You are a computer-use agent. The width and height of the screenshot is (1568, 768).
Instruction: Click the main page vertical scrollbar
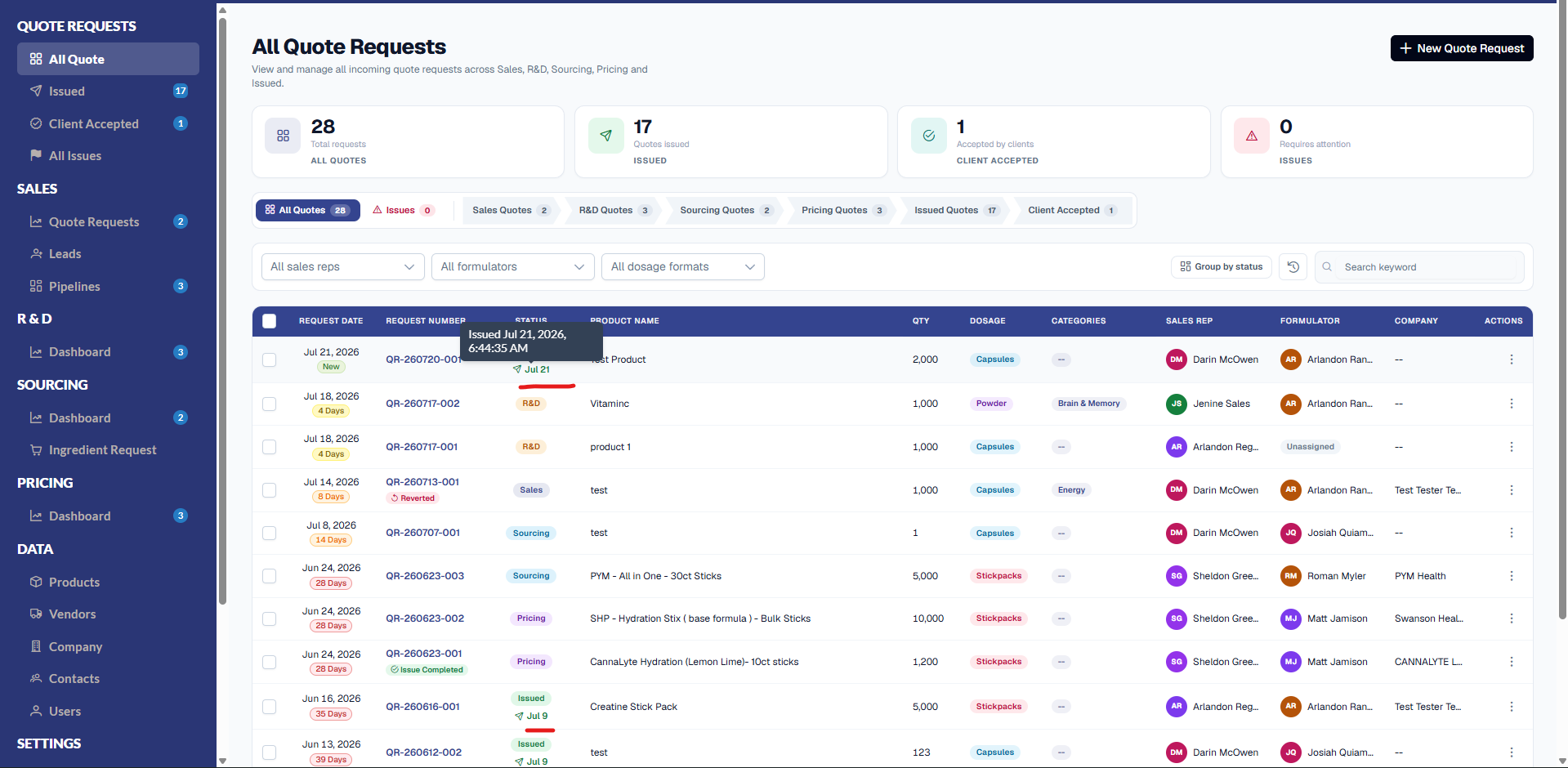click(1562, 310)
